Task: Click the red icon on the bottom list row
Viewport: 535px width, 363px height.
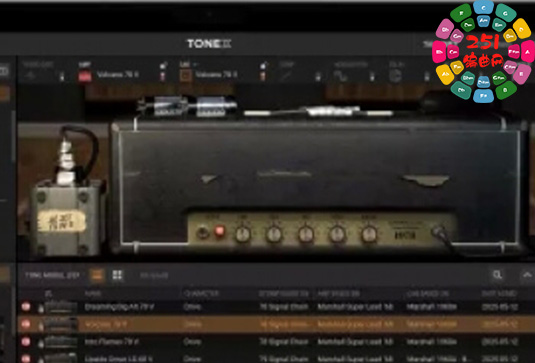Action: (26, 358)
